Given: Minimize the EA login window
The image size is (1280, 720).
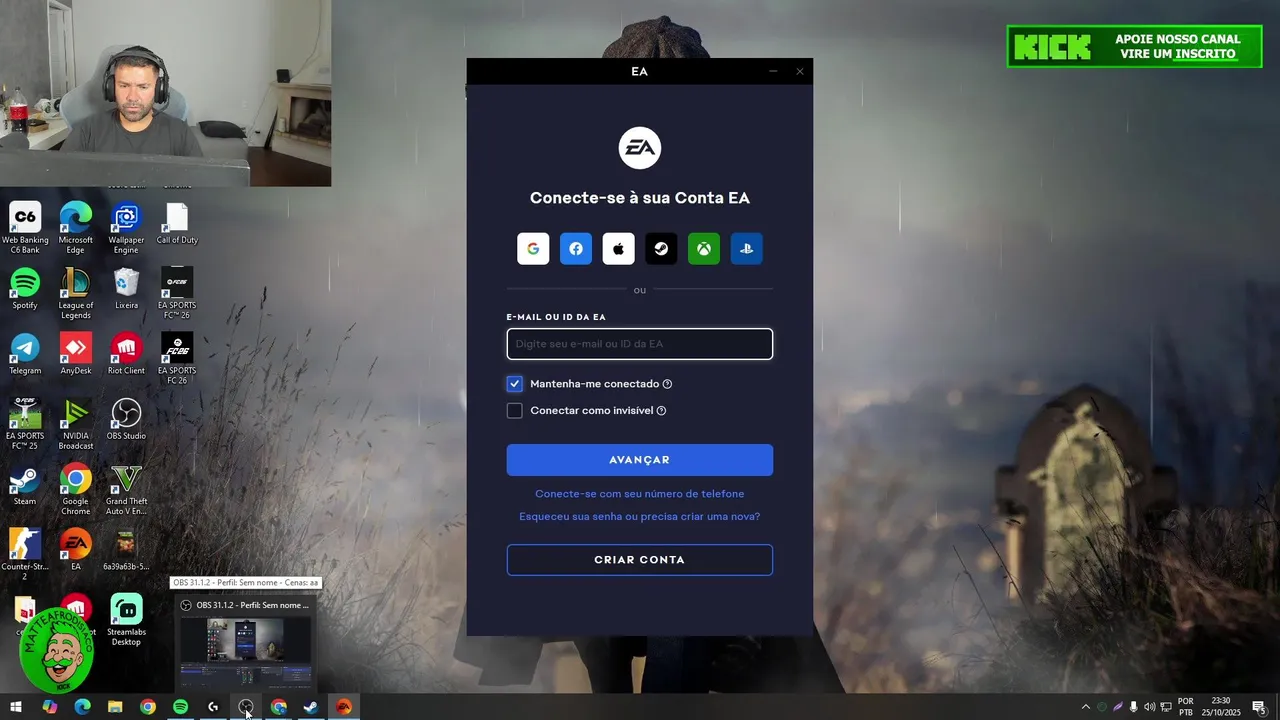Looking at the screenshot, I should [x=773, y=71].
